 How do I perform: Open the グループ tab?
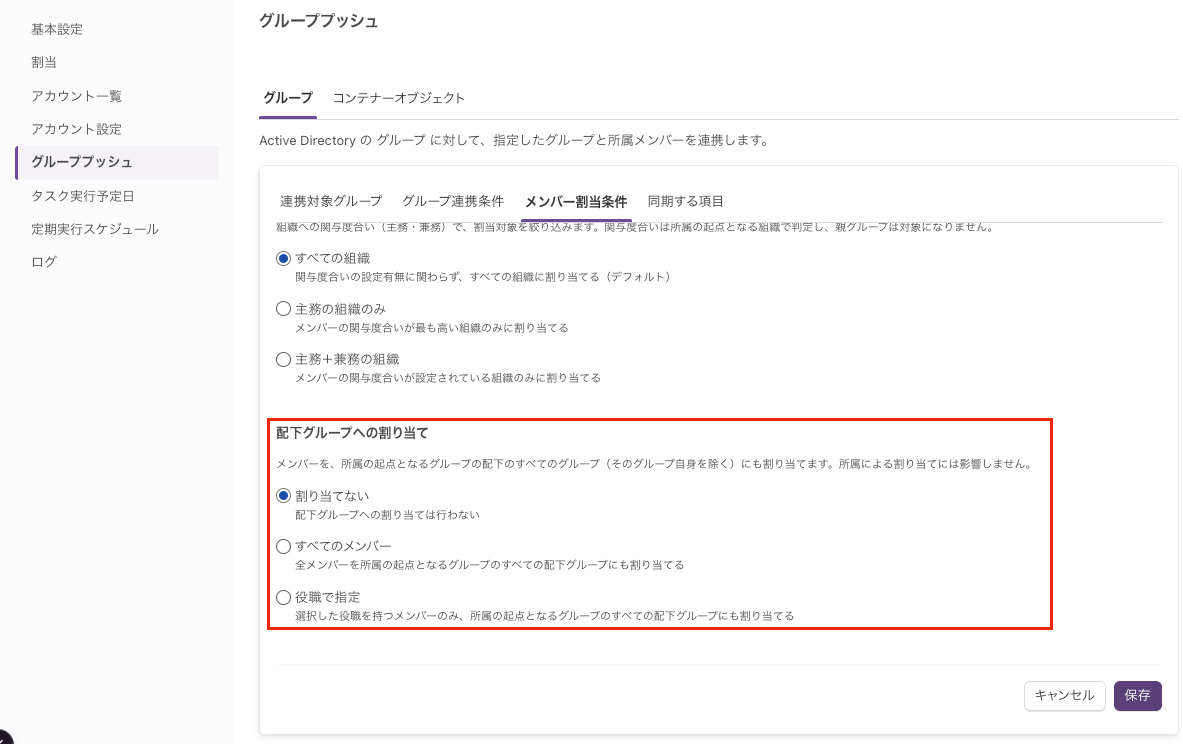click(287, 98)
